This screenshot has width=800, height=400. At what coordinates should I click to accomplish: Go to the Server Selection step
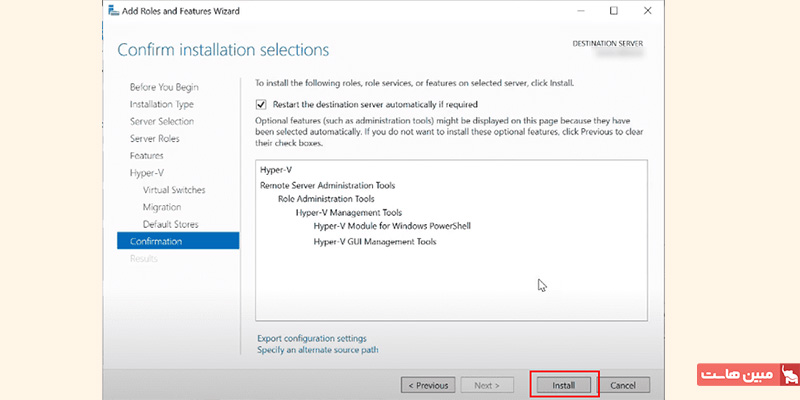click(162, 121)
